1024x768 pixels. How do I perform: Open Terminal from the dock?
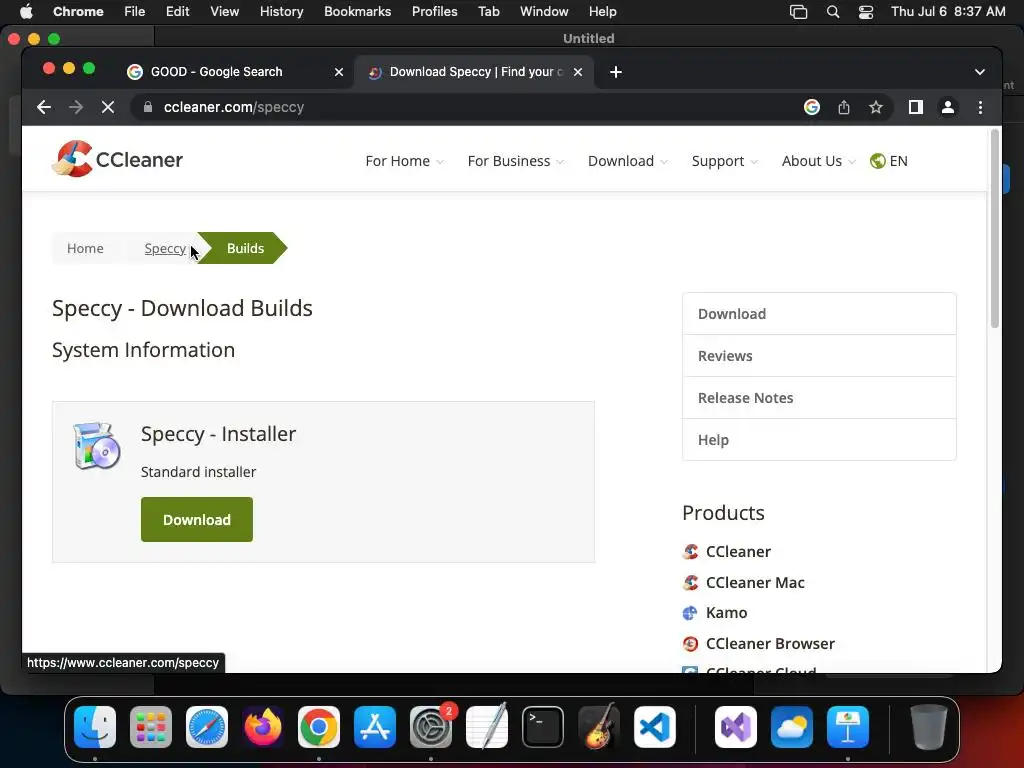coord(543,727)
